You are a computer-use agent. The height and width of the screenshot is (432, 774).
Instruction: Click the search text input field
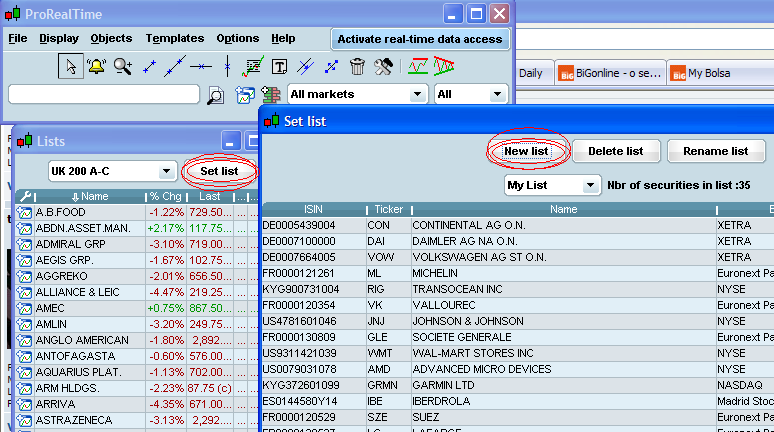point(104,94)
